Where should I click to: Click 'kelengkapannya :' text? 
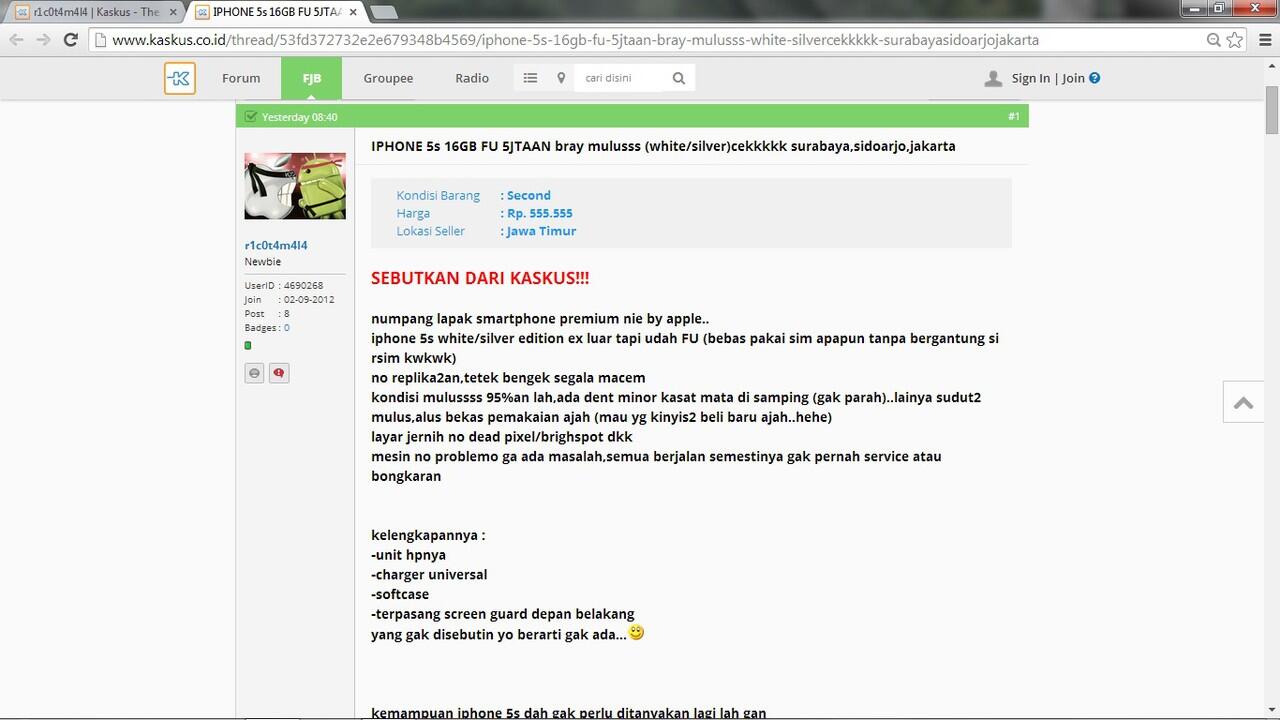tap(428, 535)
